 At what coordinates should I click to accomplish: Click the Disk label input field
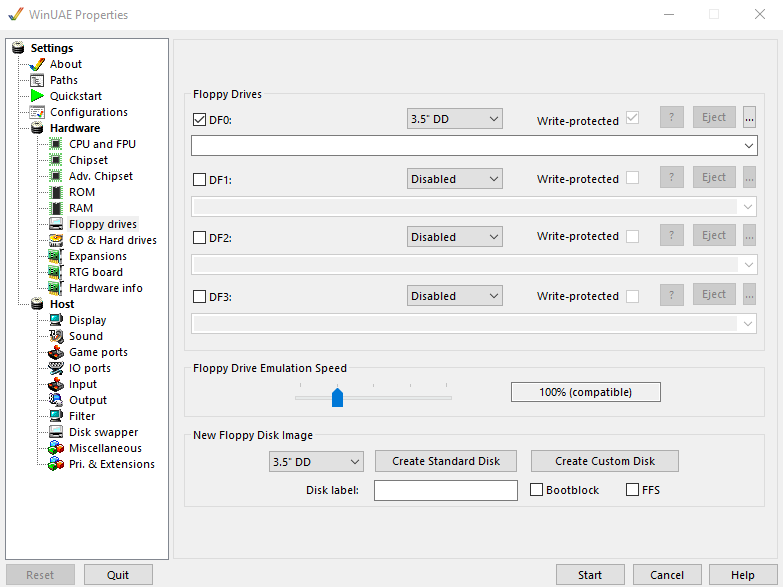point(446,491)
